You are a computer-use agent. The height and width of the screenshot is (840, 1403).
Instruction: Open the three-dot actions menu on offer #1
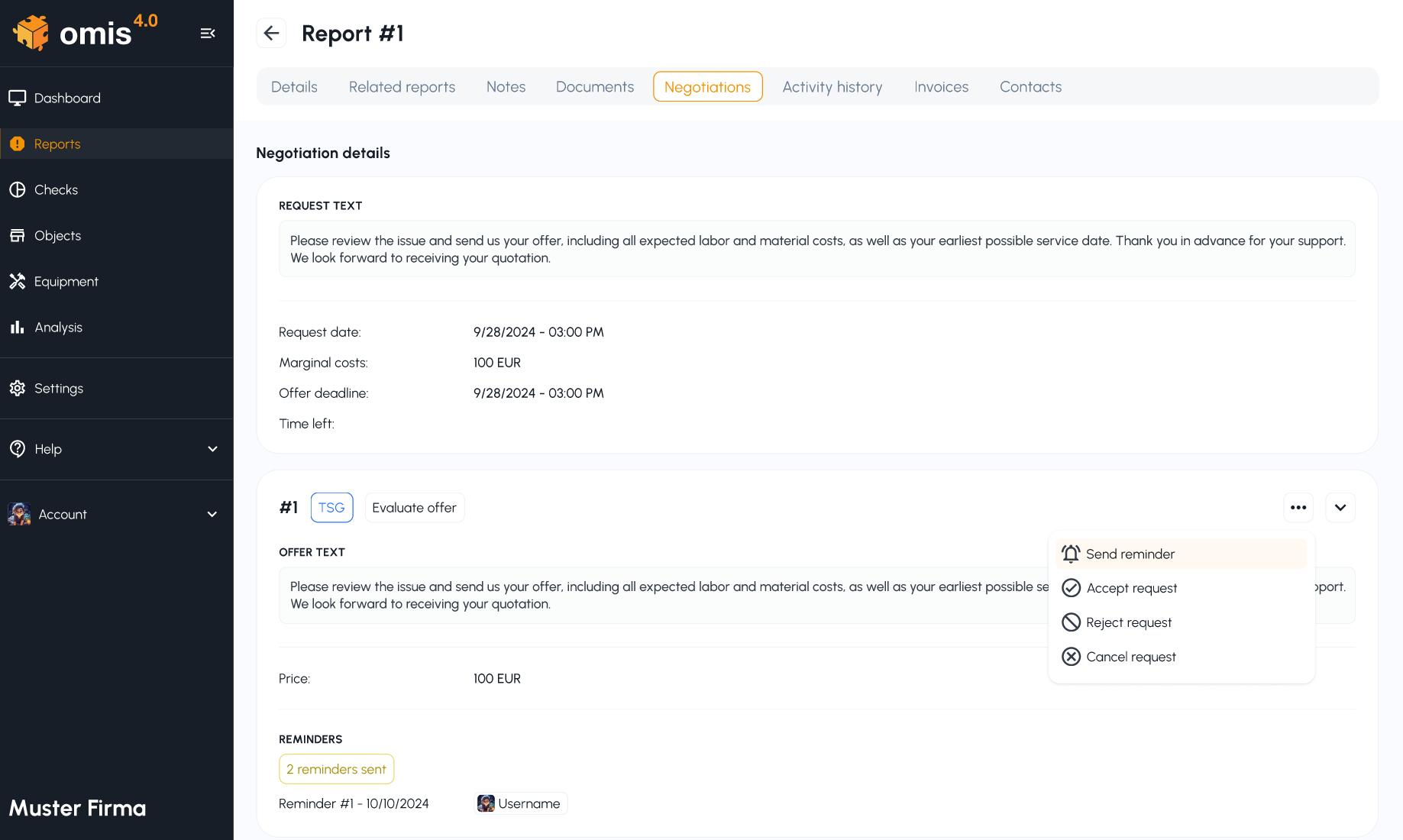tap(1298, 507)
